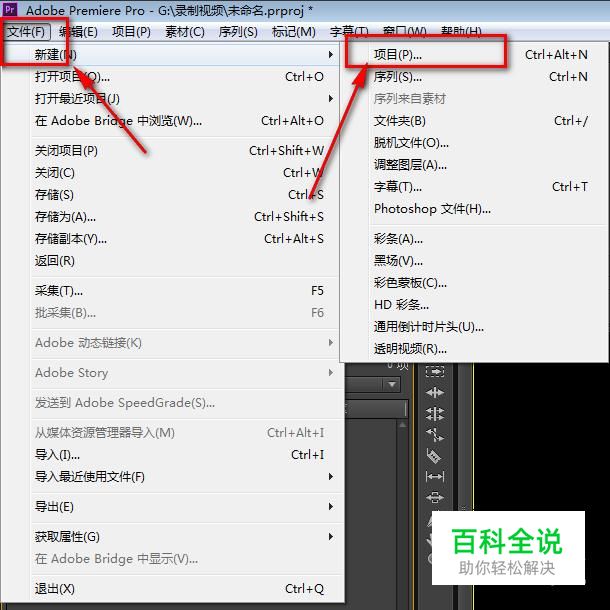Select 黑场(V)... submenu entry
610x610 pixels.
coord(474,261)
